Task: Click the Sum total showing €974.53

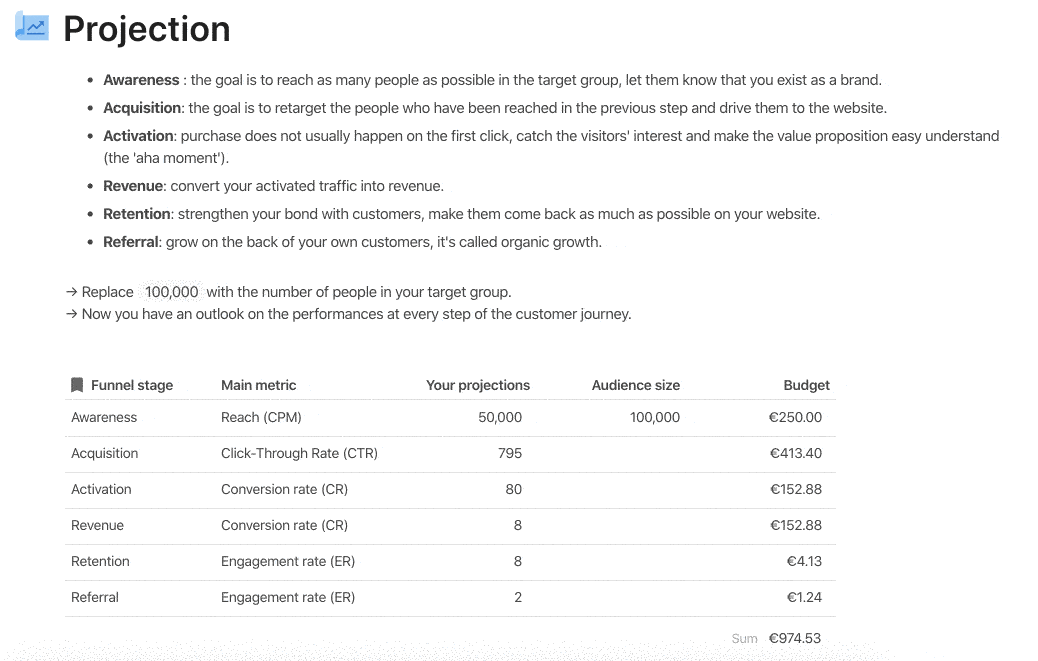Action: [794, 638]
